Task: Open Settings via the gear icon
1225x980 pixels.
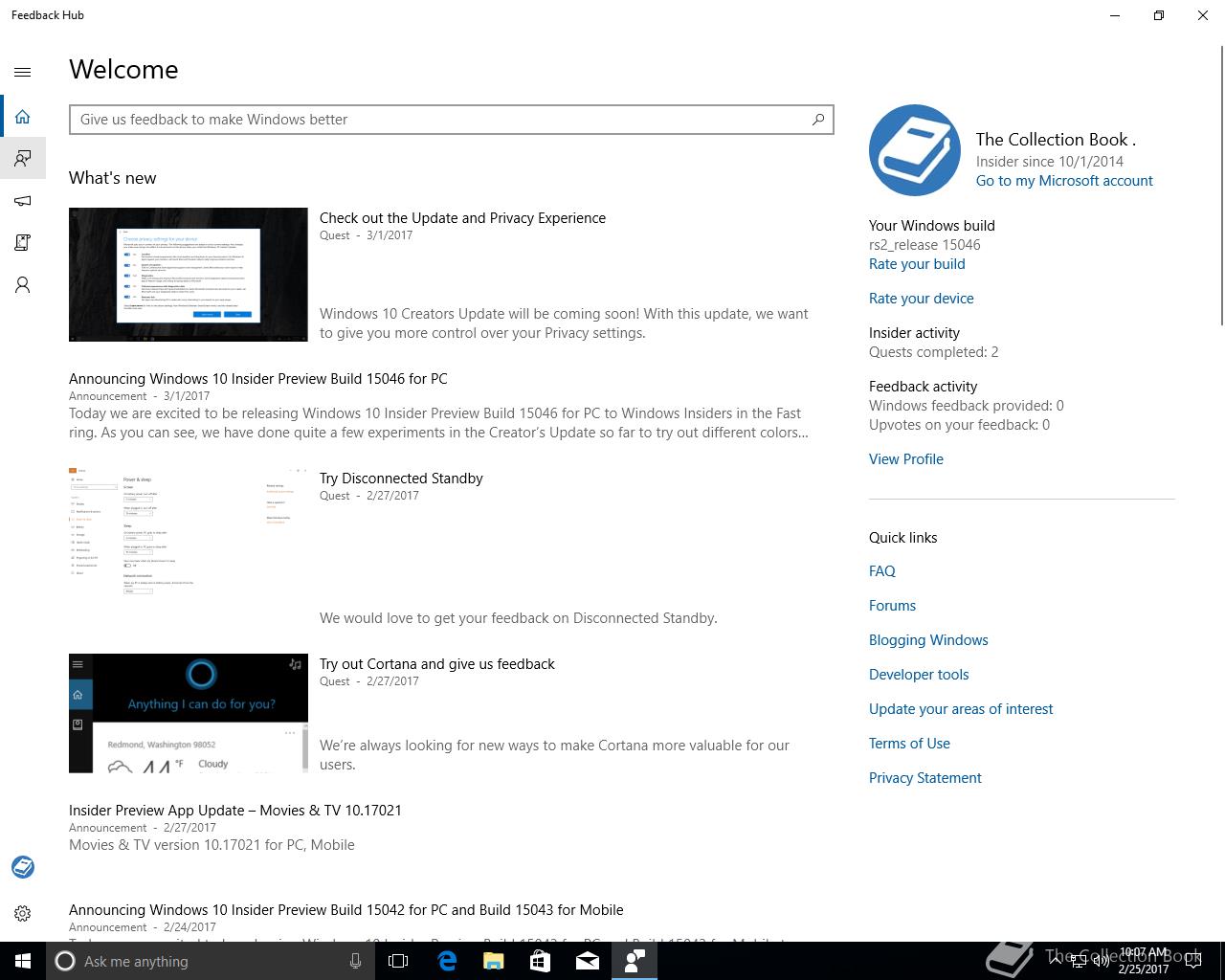Action: pos(23,913)
